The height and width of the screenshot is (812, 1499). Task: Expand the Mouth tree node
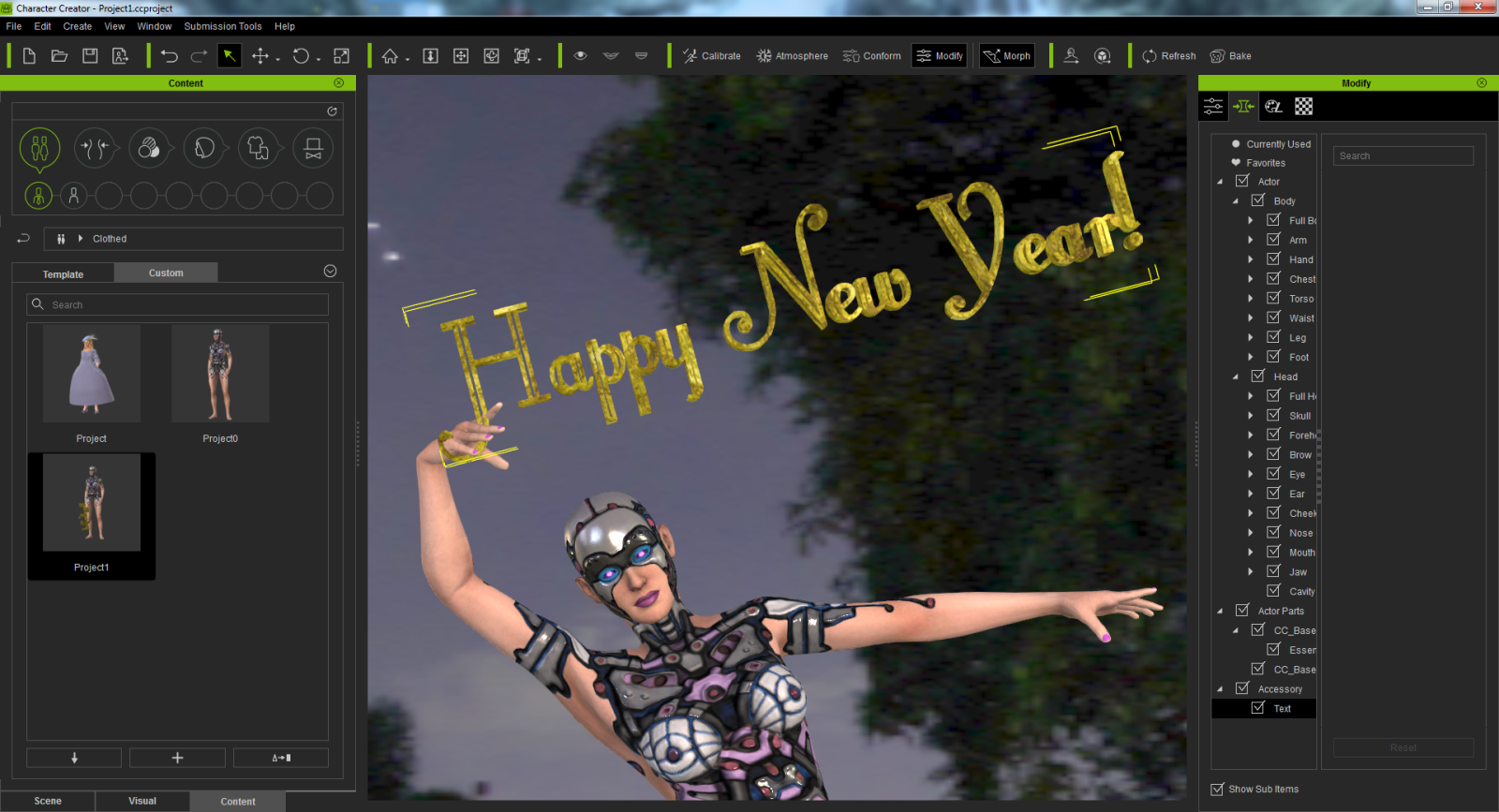coord(1250,553)
